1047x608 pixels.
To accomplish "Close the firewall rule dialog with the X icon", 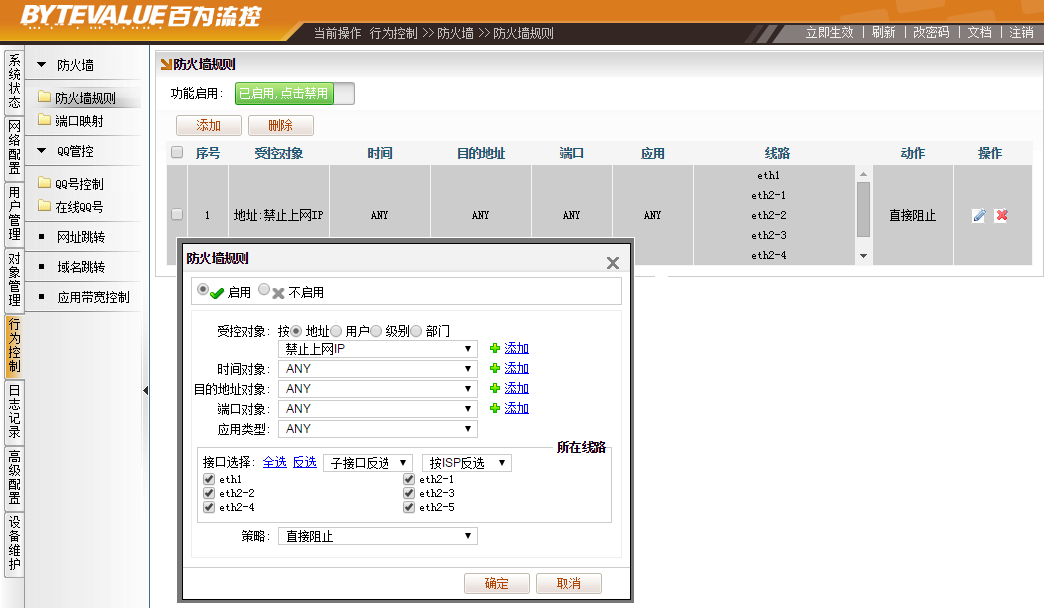I will (x=613, y=263).
